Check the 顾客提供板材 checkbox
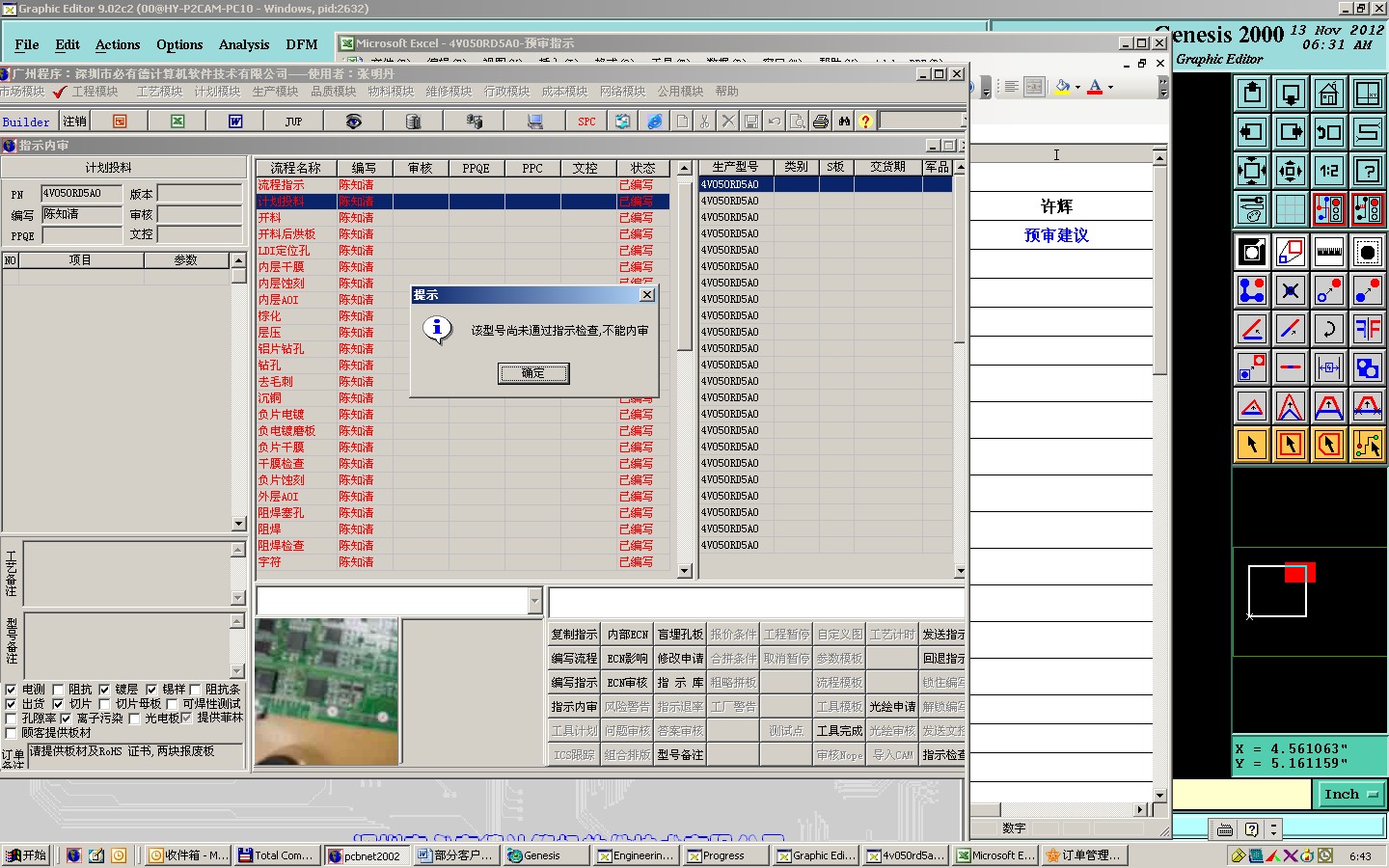Viewport: 1389px width, 868px height. coord(11,733)
